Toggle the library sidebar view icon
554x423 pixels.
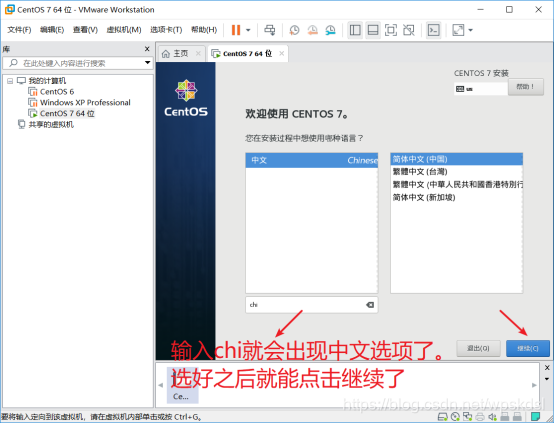pos(355,30)
